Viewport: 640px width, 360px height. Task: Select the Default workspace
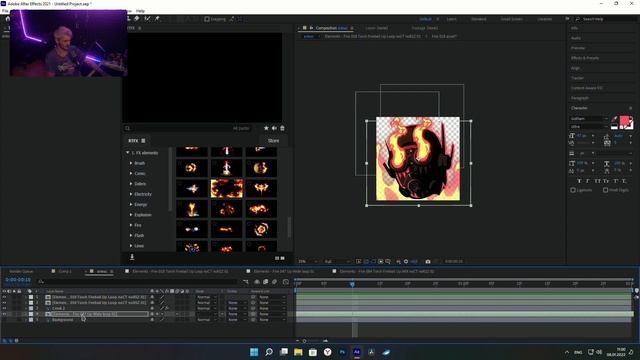click(425, 19)
